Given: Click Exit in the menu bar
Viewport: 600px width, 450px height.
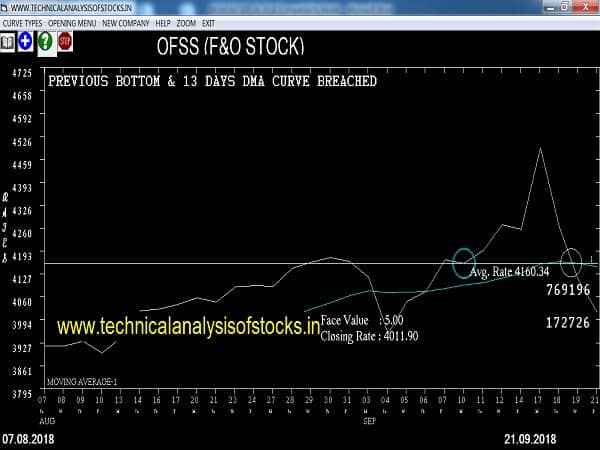Looking at the screenshot, I should [x=208, y=22].
